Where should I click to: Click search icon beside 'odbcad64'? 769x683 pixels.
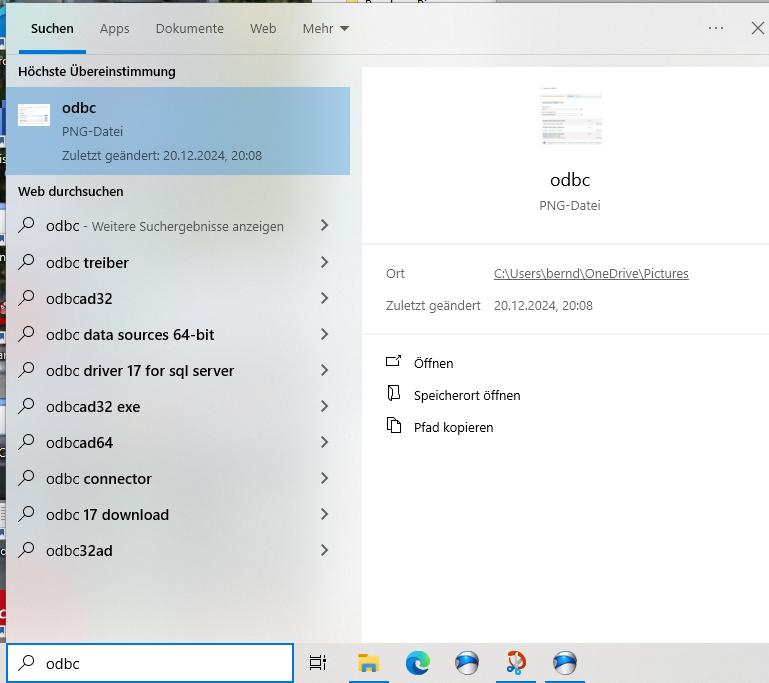click(x=26, y=442)
